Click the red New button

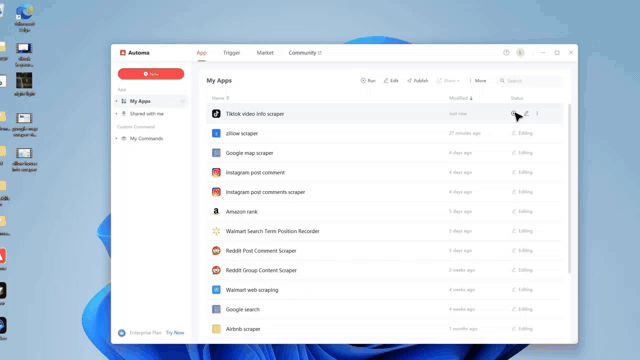[x=151, y=74]
